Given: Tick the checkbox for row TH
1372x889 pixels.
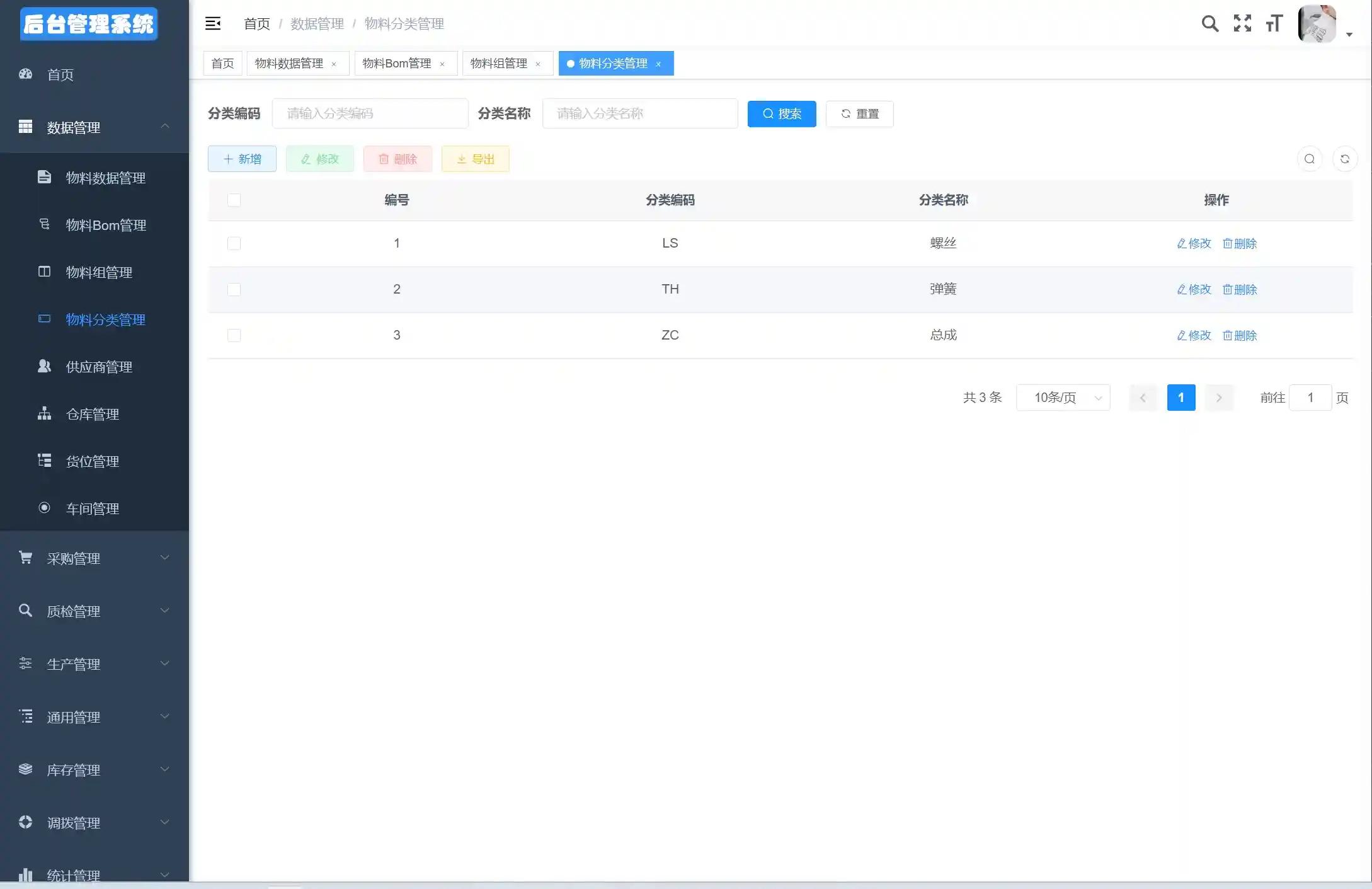Looking at the screenshot, I should [x=234, y=289].
